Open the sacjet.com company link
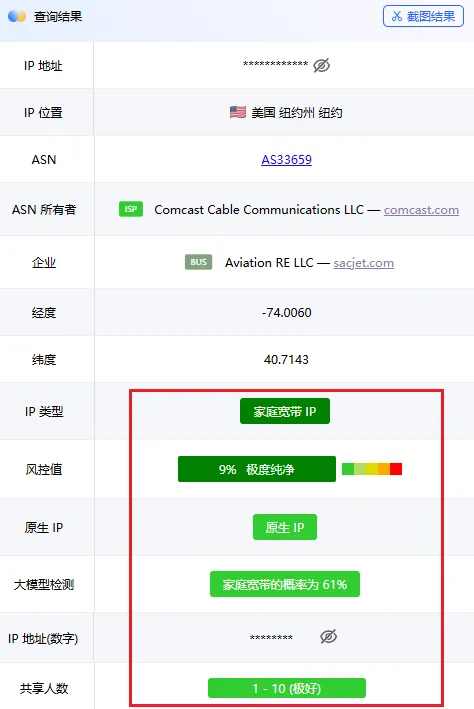474x709 pixels. pyautogui.click(x=363, y=263)
